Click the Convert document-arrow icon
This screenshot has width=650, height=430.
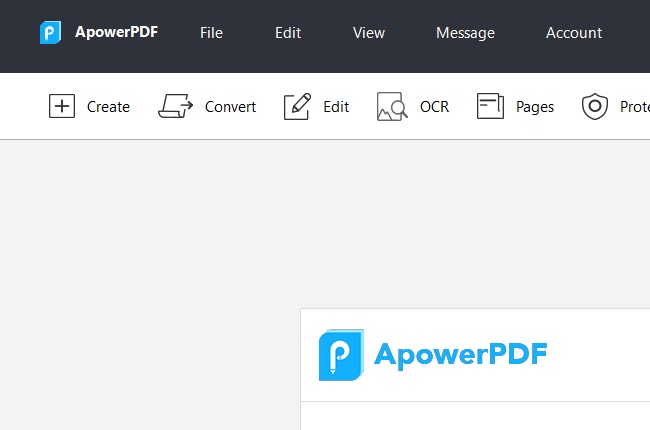tap(175, 106)
